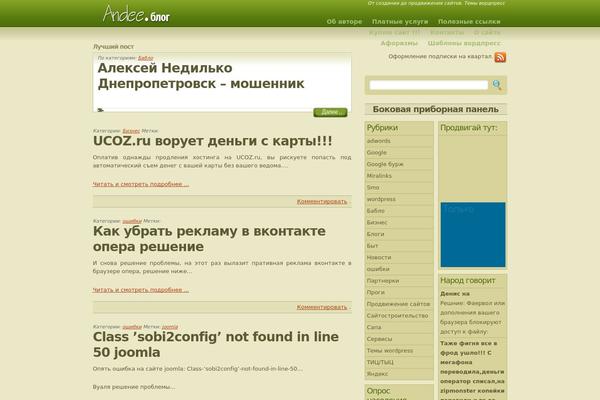This screenshot has height=400, width=600.
Task: Select the Быт rubric
Action: 372,246
